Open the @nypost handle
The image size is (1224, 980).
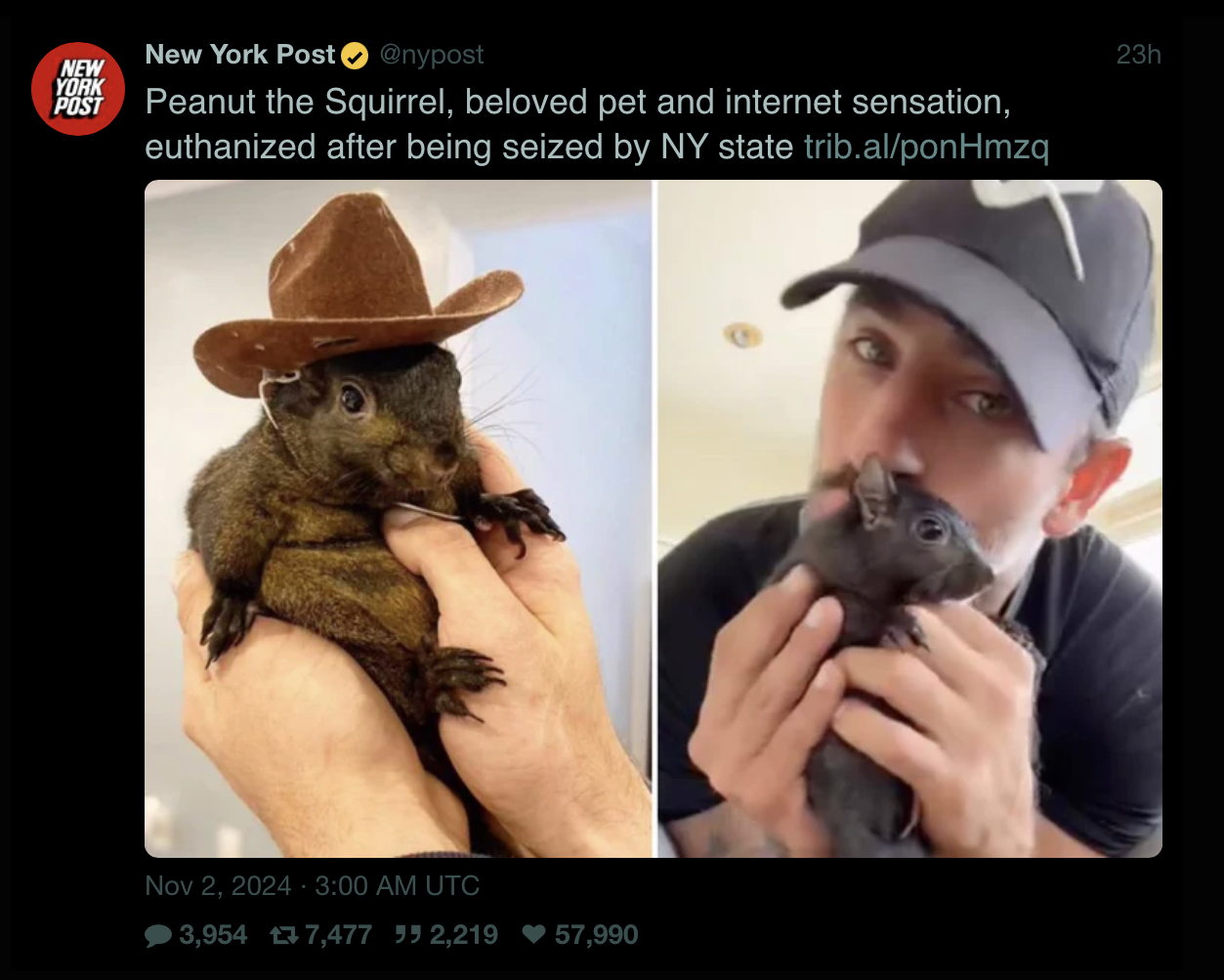(430, 56)
